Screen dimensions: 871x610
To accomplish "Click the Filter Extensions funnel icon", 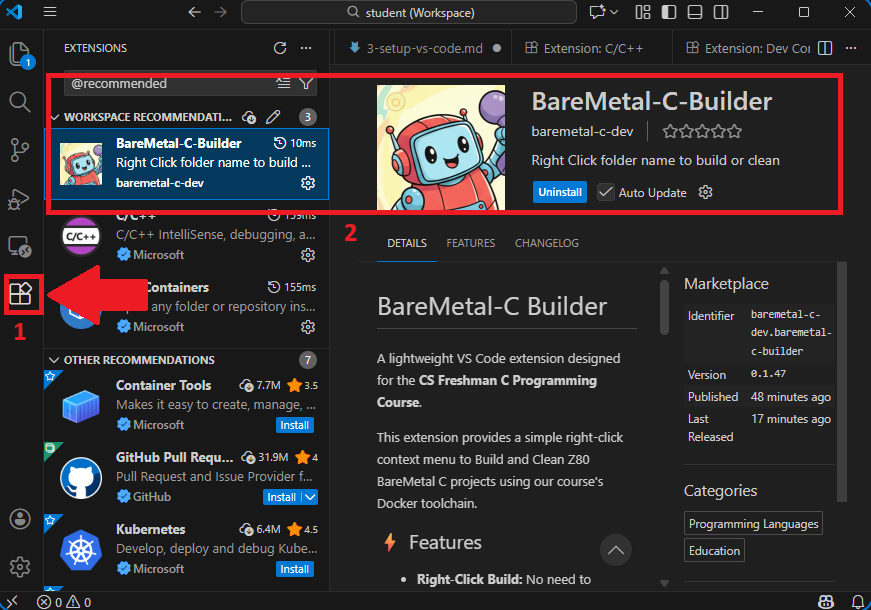I will click(x=306, y=83).
